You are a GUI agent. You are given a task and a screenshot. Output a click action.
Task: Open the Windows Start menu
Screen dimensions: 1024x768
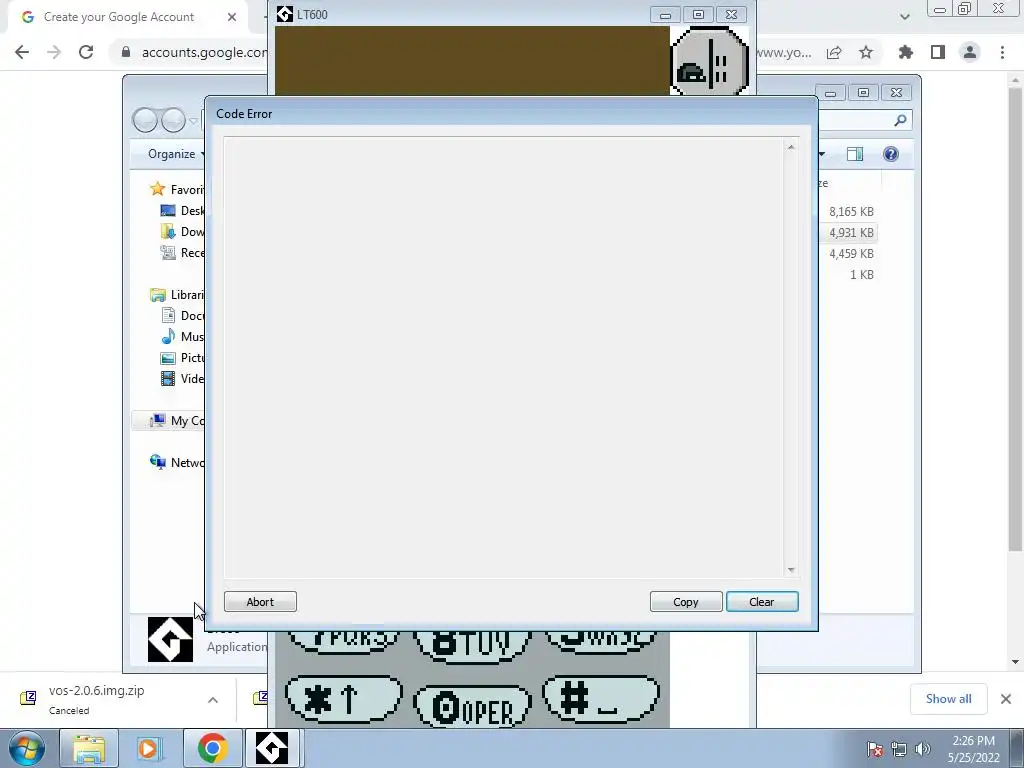(x=27, y=748)
